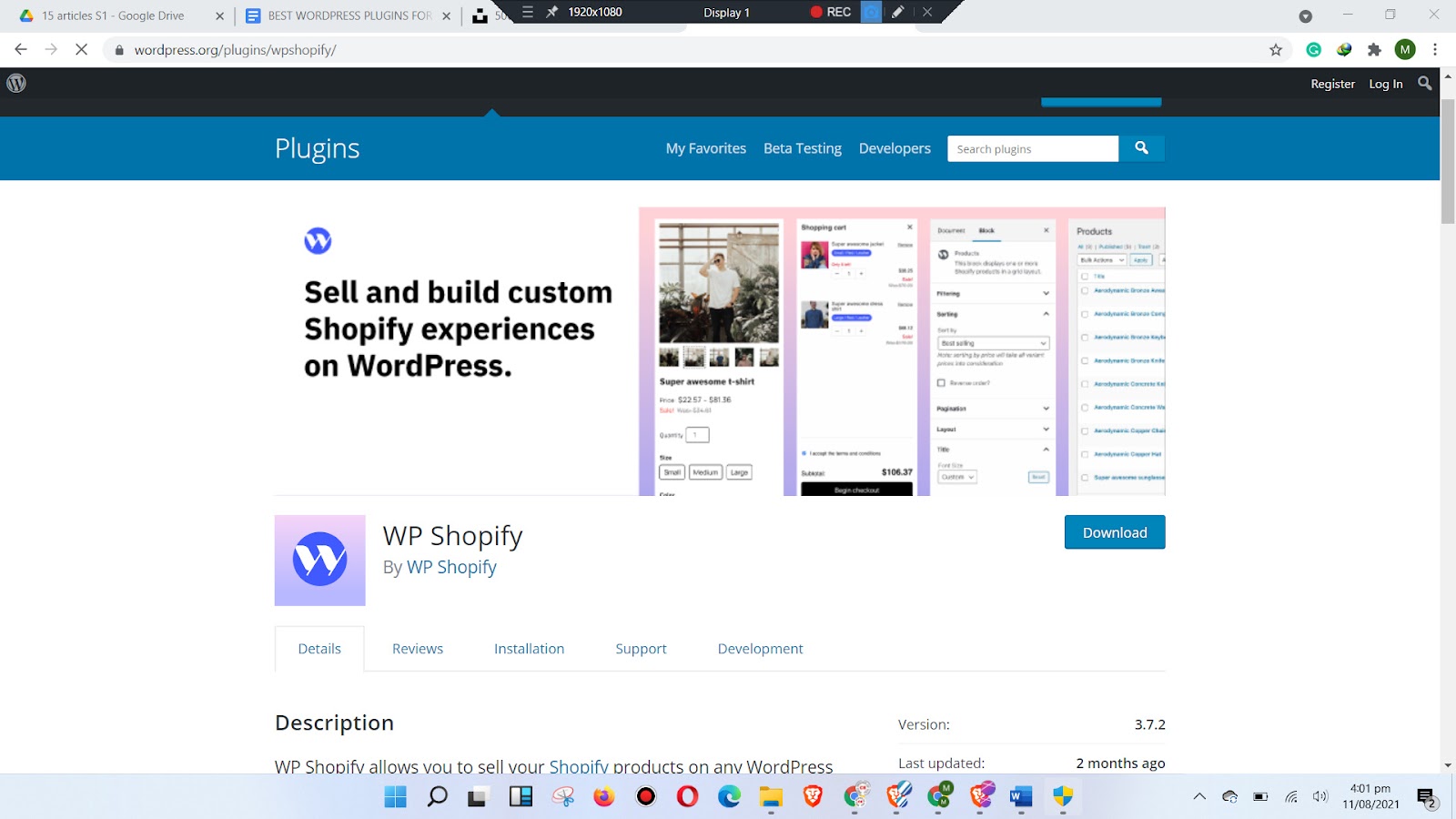This screenshot has height=819, width=1456.
Task: Download the WP Shopify plugin
Action: (1115, 532)
